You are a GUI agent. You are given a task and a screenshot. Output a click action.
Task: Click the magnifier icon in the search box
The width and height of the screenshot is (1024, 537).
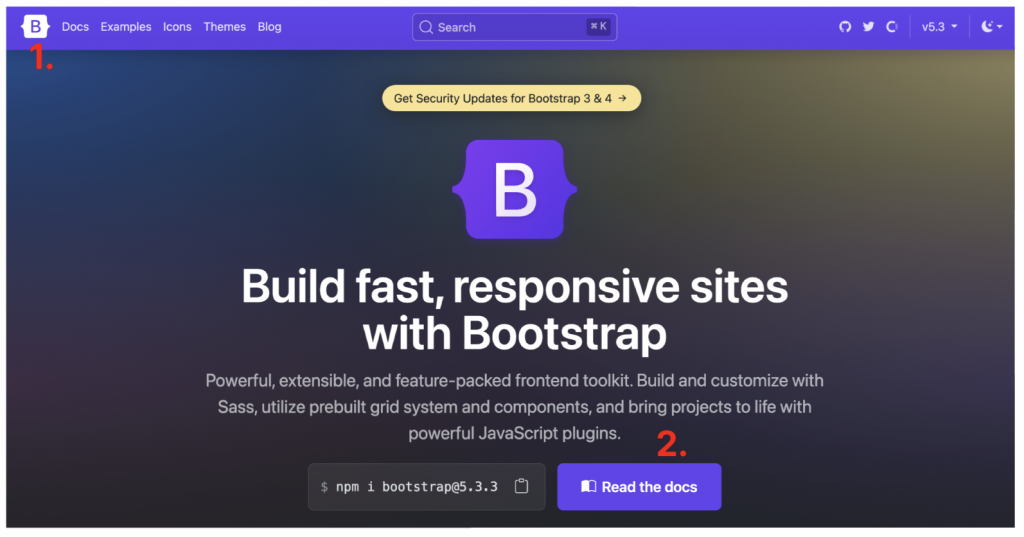(x=426, y=27)
